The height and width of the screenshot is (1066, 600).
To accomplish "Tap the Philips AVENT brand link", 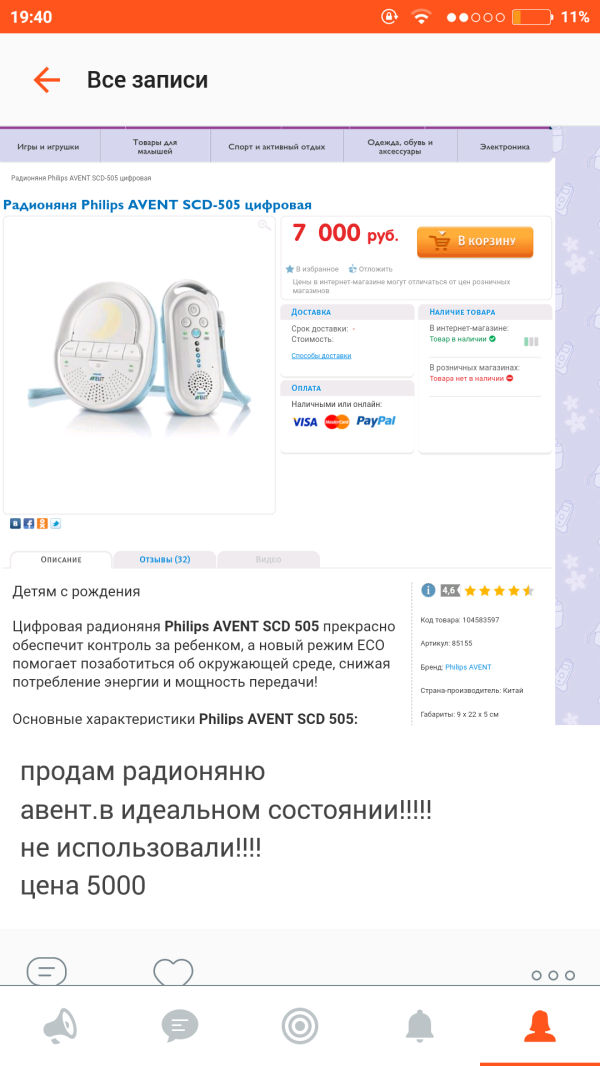I will pos(468,667).
